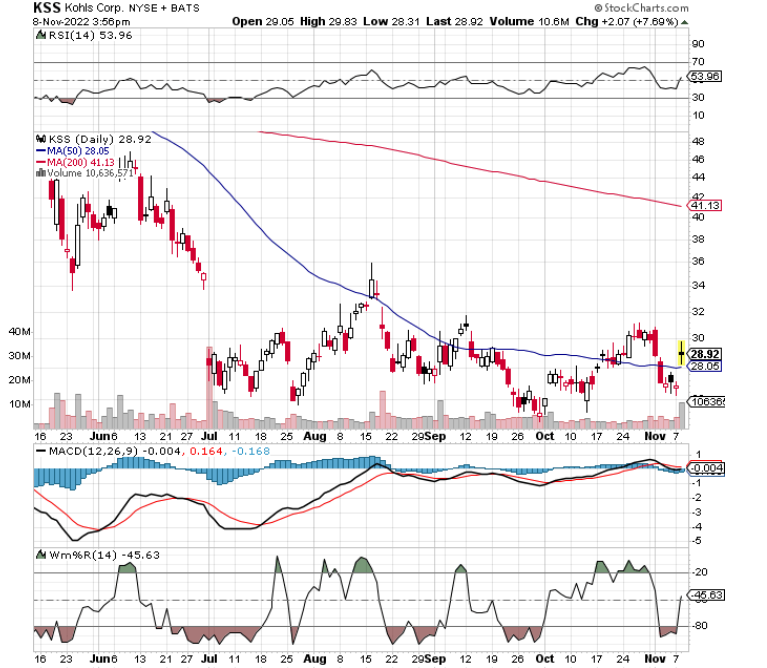Click 'Nov' on bottom Wm%R date axis

(x=654, y=659)
